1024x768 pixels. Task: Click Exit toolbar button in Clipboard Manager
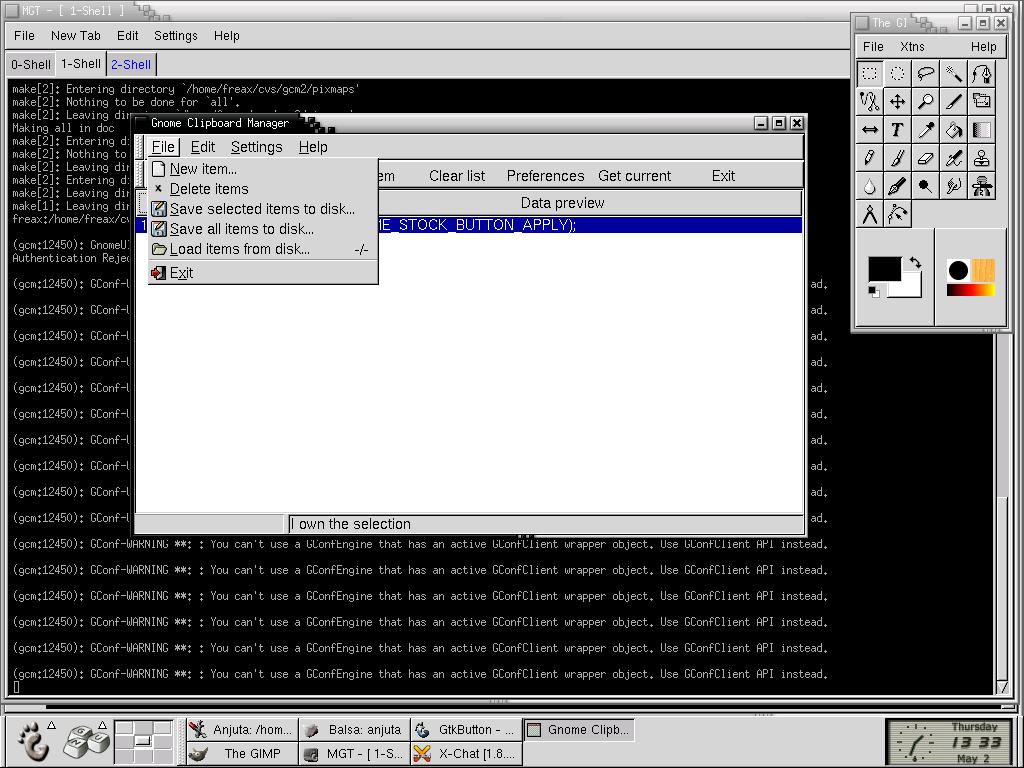pos(723,176)
